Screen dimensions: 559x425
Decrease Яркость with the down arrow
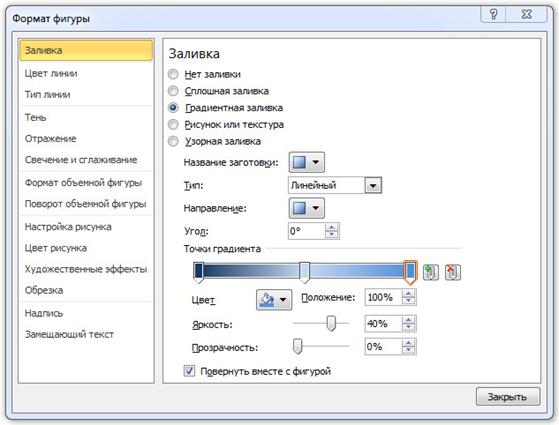click(x=409, y=327)
